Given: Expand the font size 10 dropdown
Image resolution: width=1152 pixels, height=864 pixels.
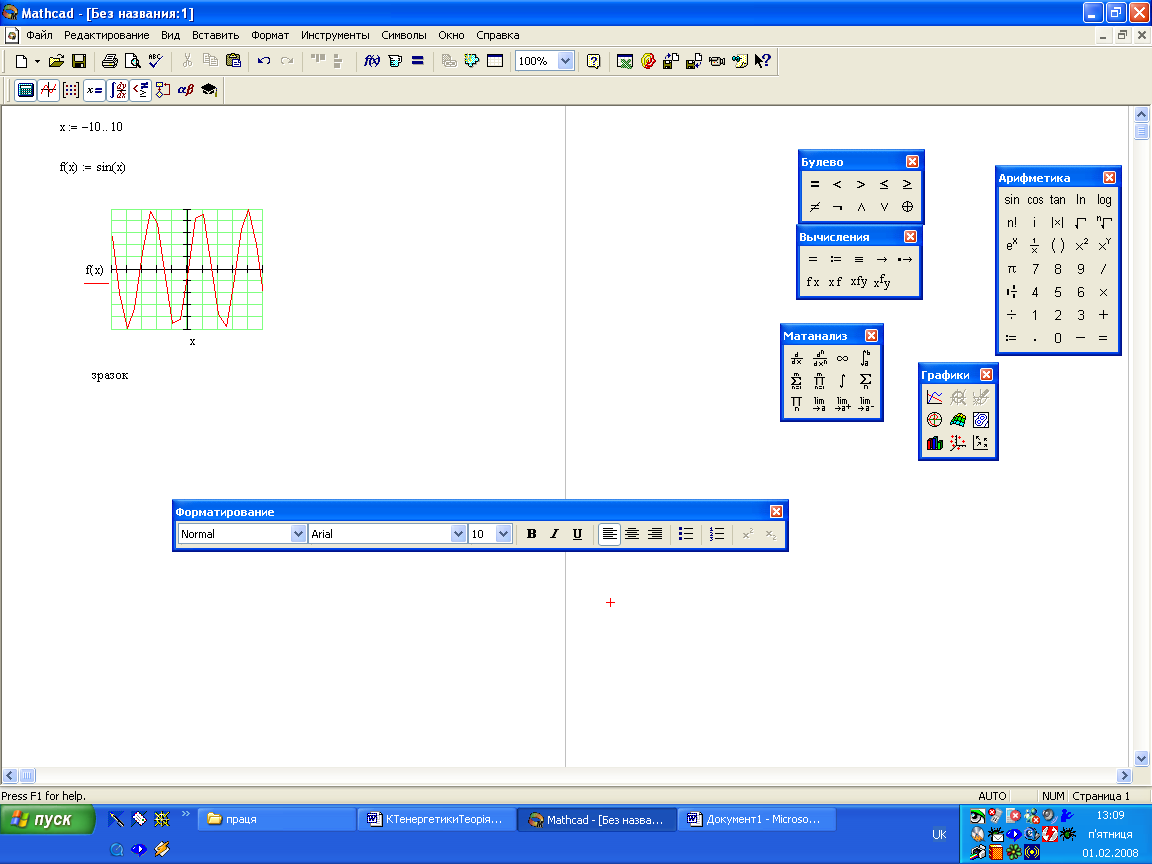Looking at the screenshot, I should [x=503, y=534].
